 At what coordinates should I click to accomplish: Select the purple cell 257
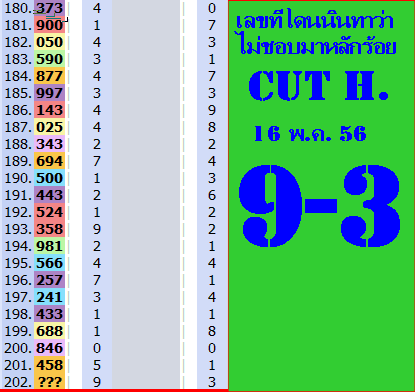(x=49, y=280)
